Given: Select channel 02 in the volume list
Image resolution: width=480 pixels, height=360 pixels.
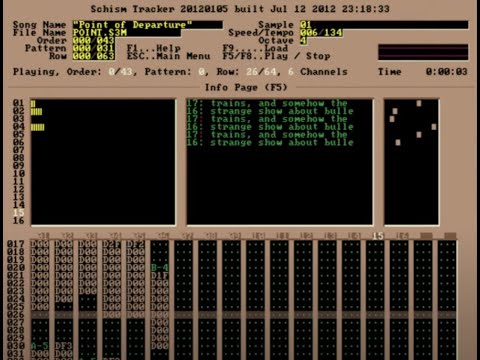Looking at the screenshot, I should (x=19, y=111).
